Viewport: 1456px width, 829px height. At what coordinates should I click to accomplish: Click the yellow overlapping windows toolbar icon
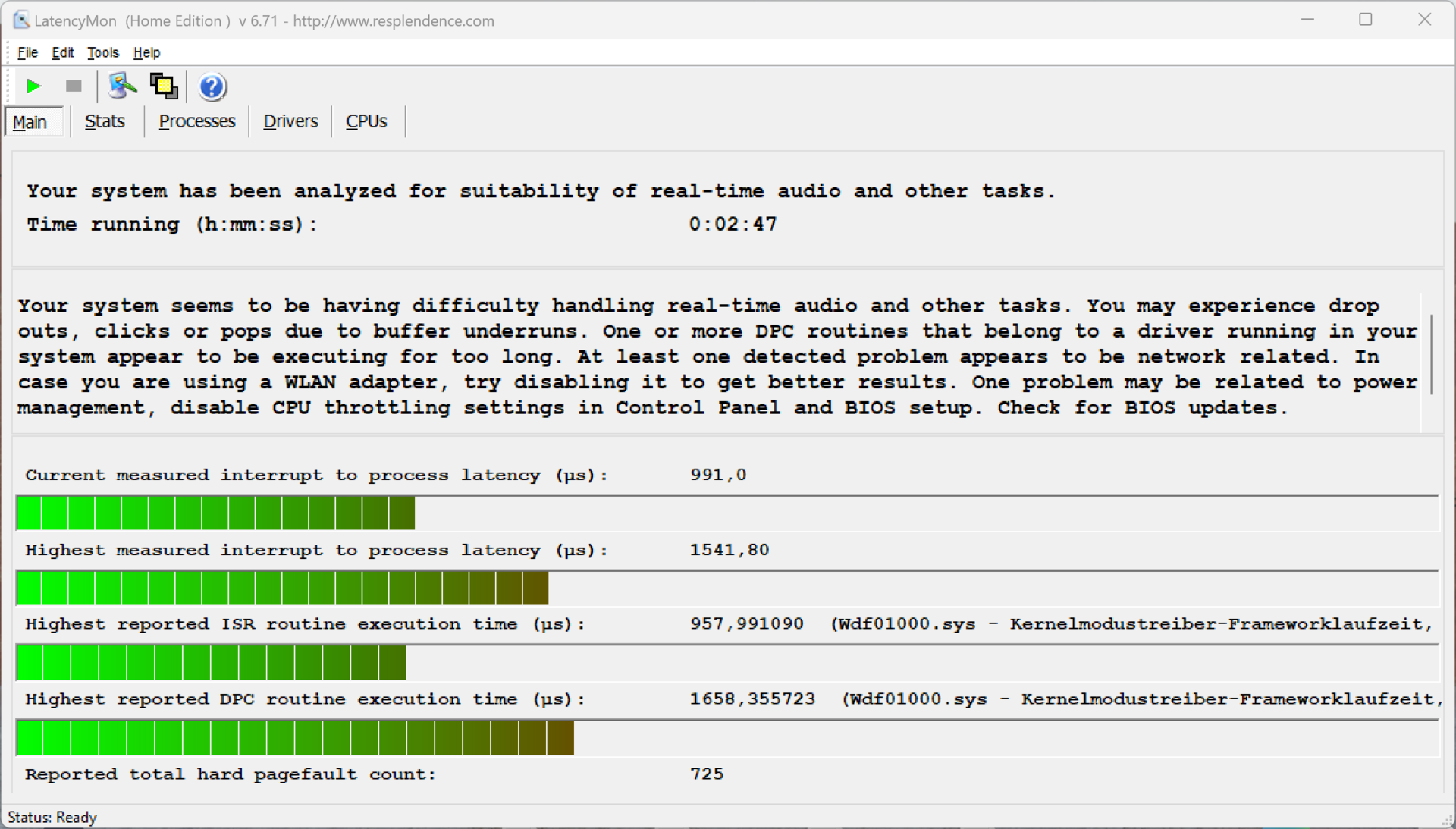(164, 86)
